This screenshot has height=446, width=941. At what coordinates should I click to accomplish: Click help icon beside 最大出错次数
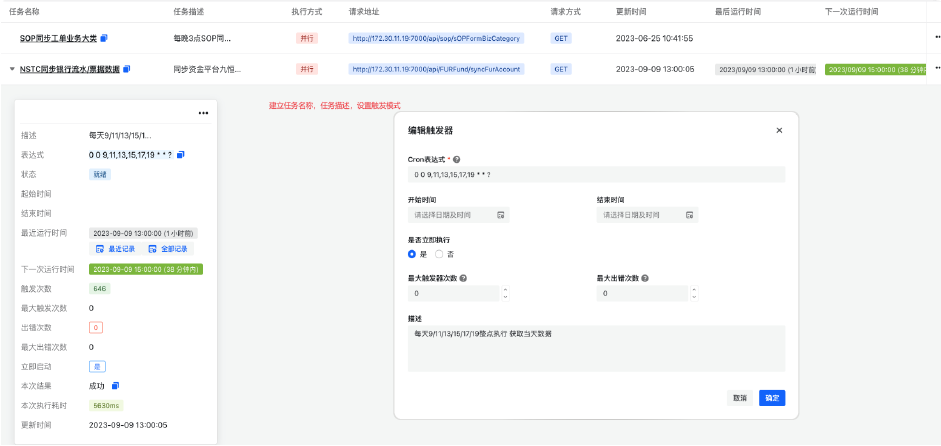(x=645, y=278)
